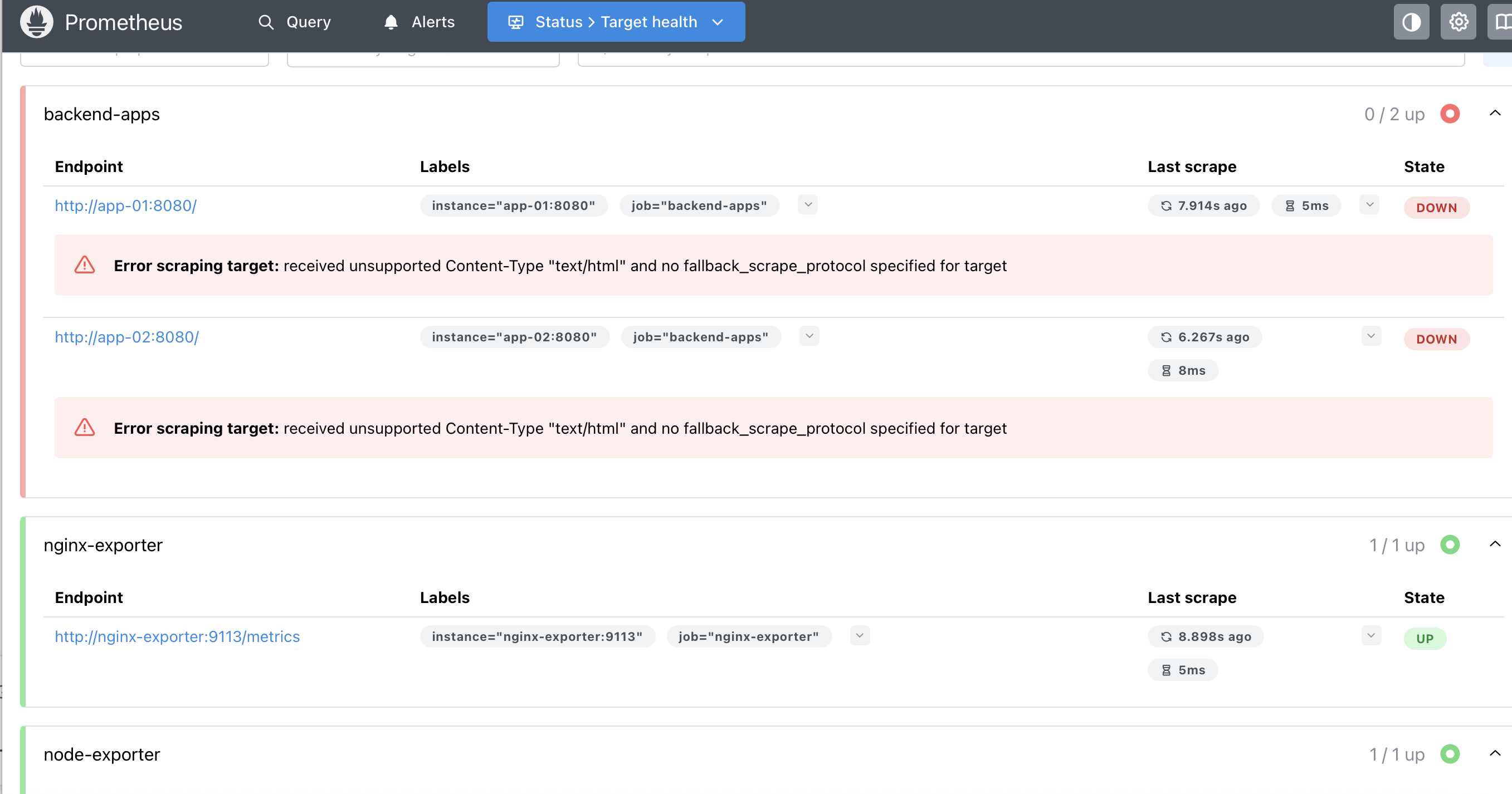Expand last scrape details for app-01
This screenshot has height=794, width=1512.
point(1369,204)
